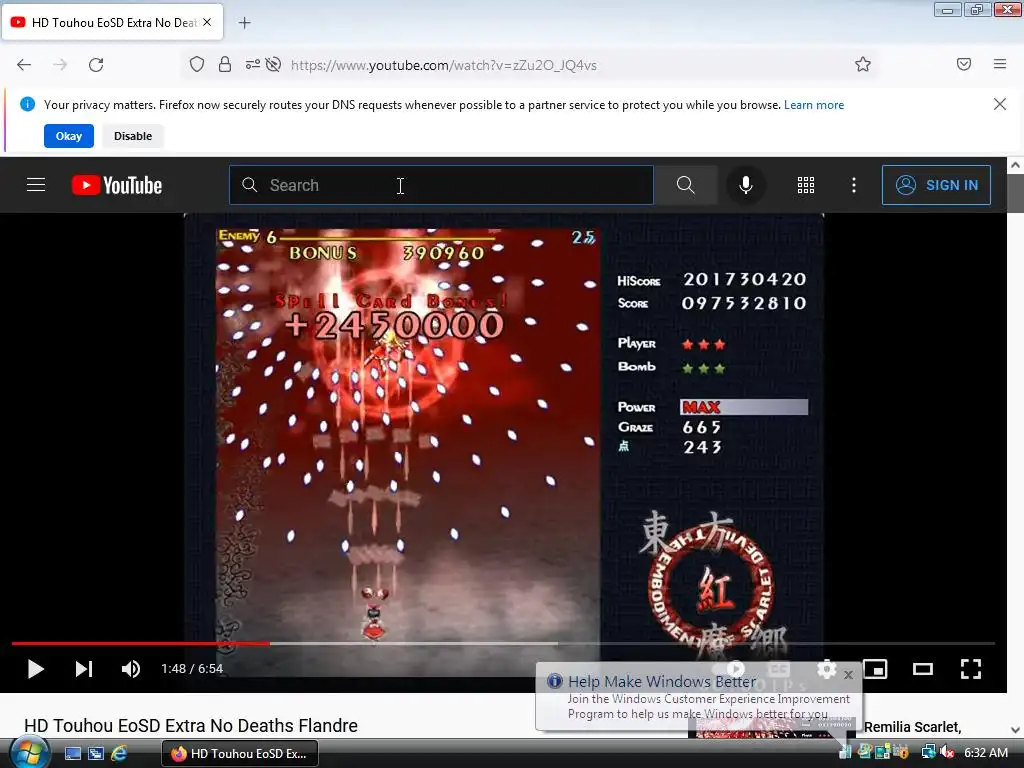Open the Firefox hamburger application menu
Image resolution: width=1024 pixels, height=768 pixels.
(x=999, y=64)
